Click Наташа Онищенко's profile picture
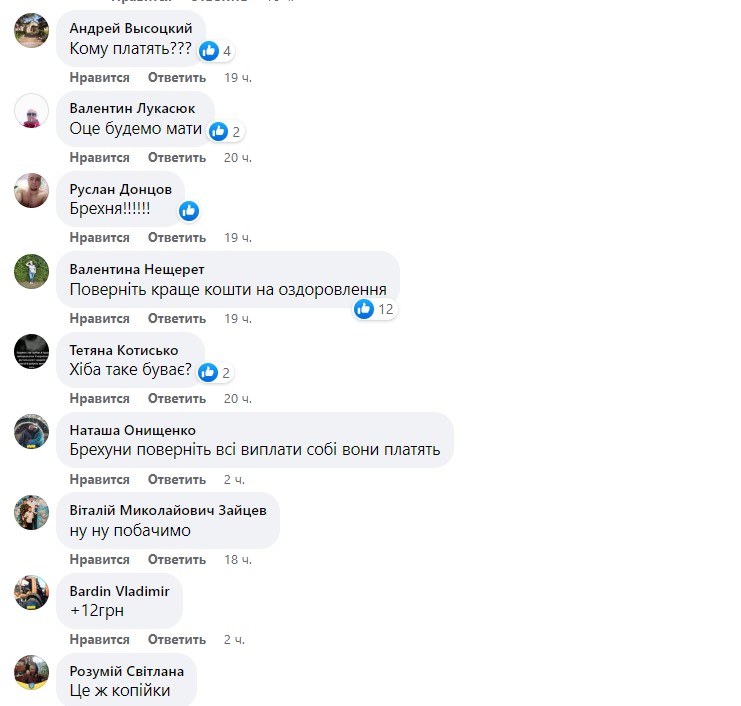 (x=32, y=431)
